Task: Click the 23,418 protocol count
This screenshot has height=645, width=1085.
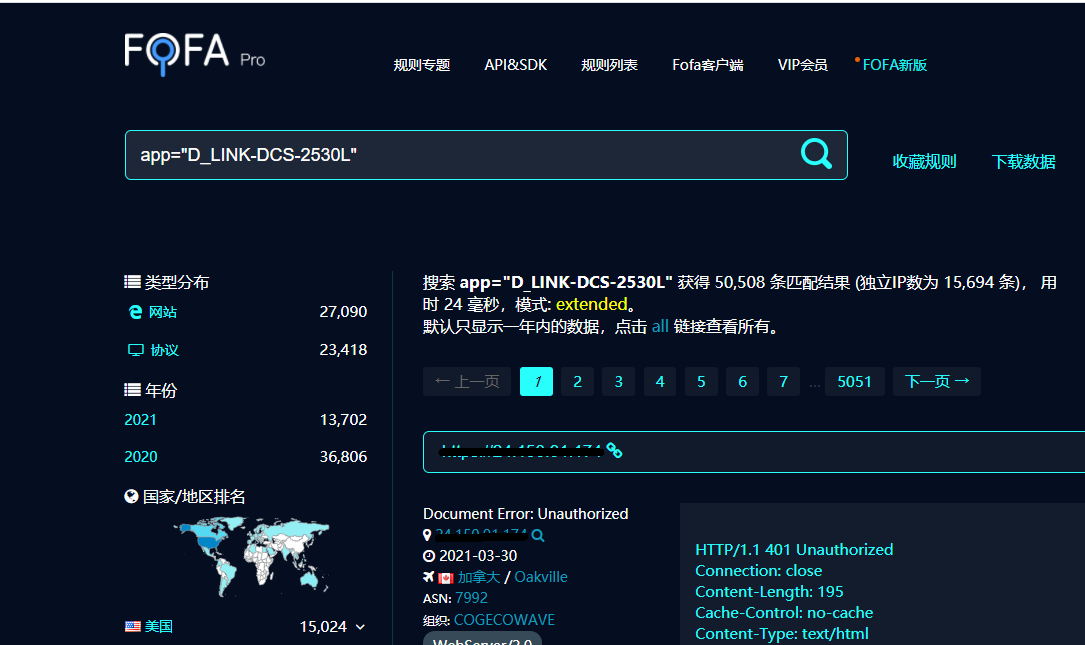Action: pyautogui.click(x=343, y=350)
